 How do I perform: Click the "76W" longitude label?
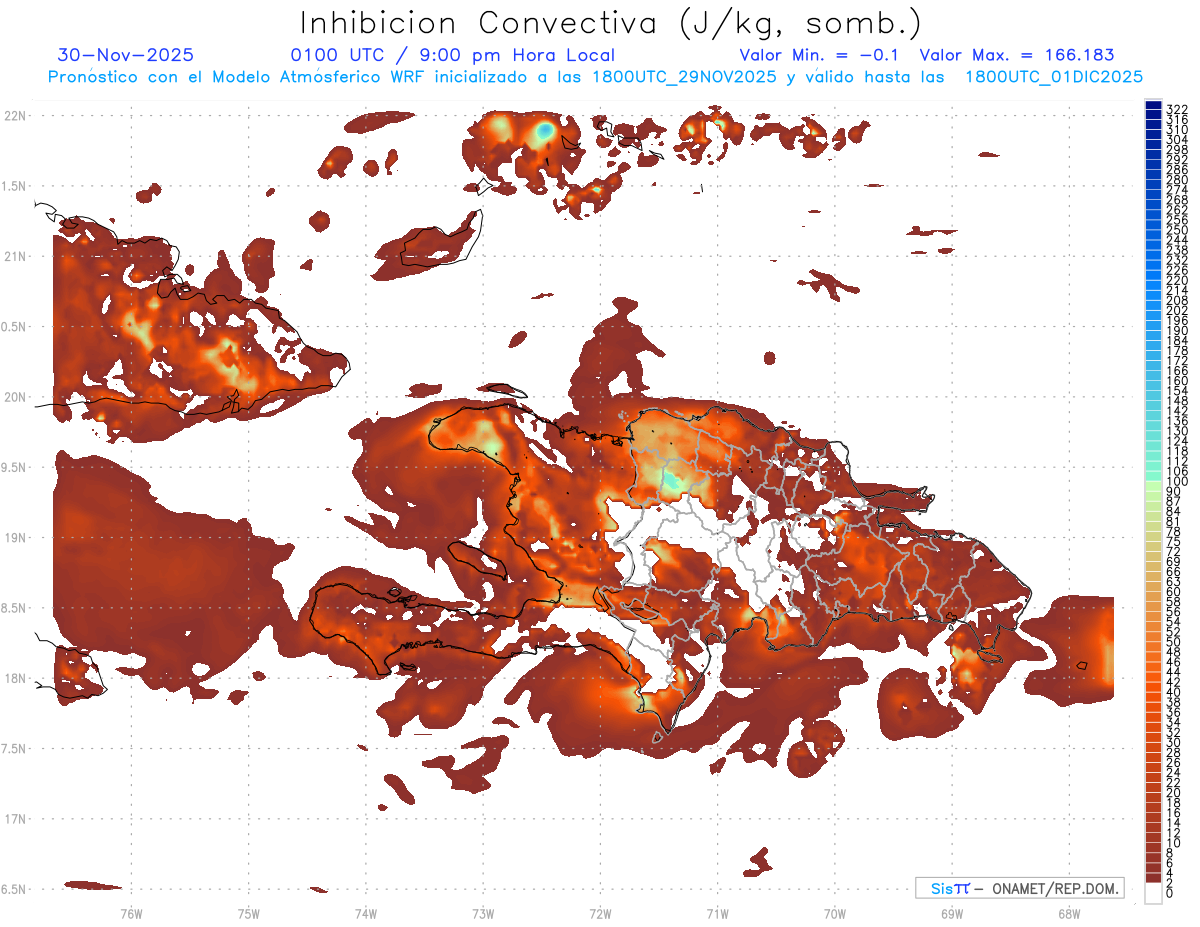(131, 913)
